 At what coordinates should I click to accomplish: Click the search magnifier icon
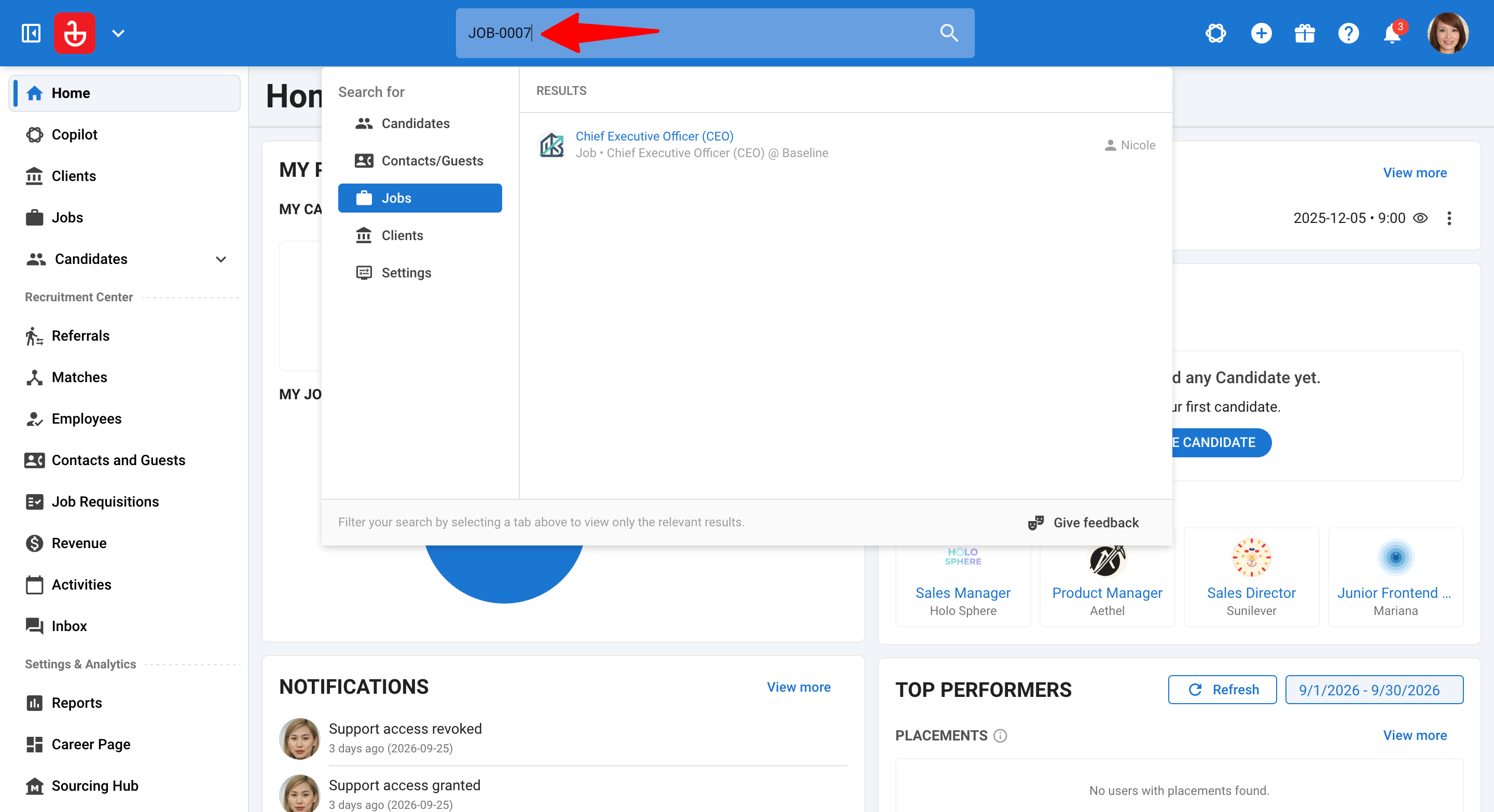949,33
